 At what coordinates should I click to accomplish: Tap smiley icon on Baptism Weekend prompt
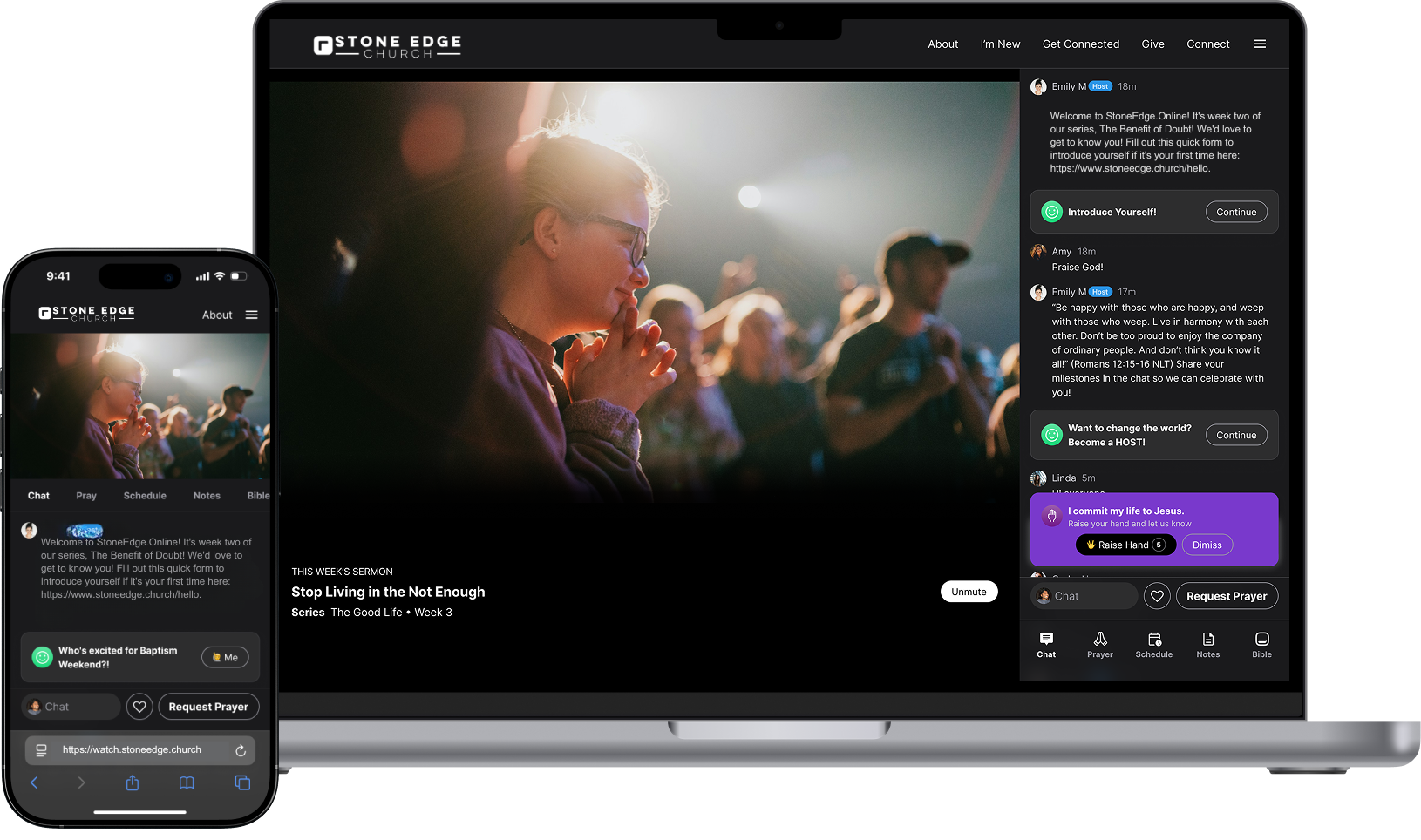click(42, 657)
